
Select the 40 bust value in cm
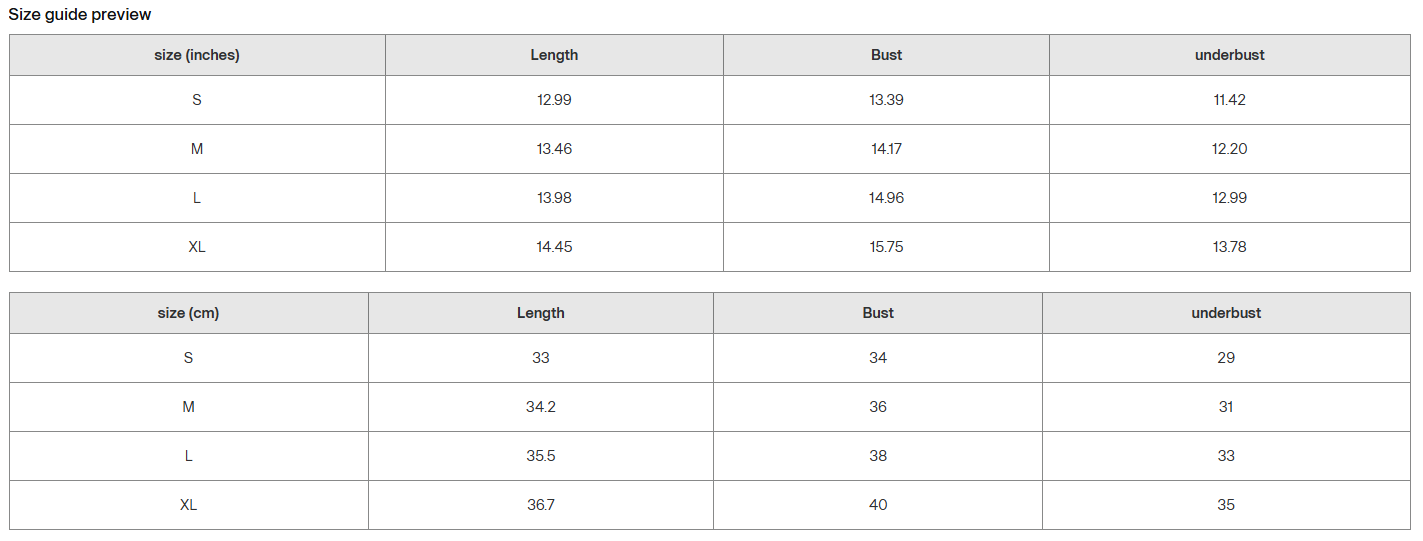(x=878, y=505)
